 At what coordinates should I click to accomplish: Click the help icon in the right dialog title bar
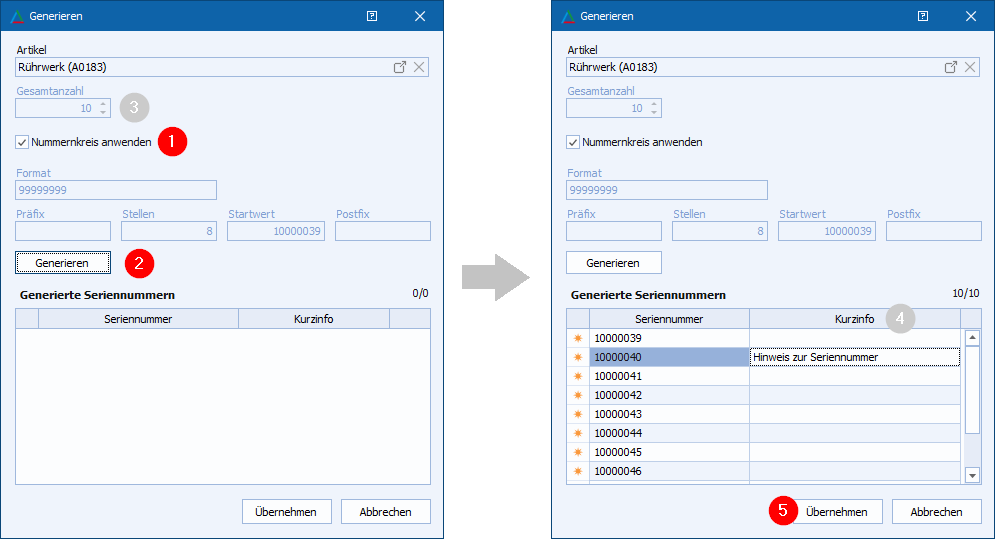tap(923, 17)
